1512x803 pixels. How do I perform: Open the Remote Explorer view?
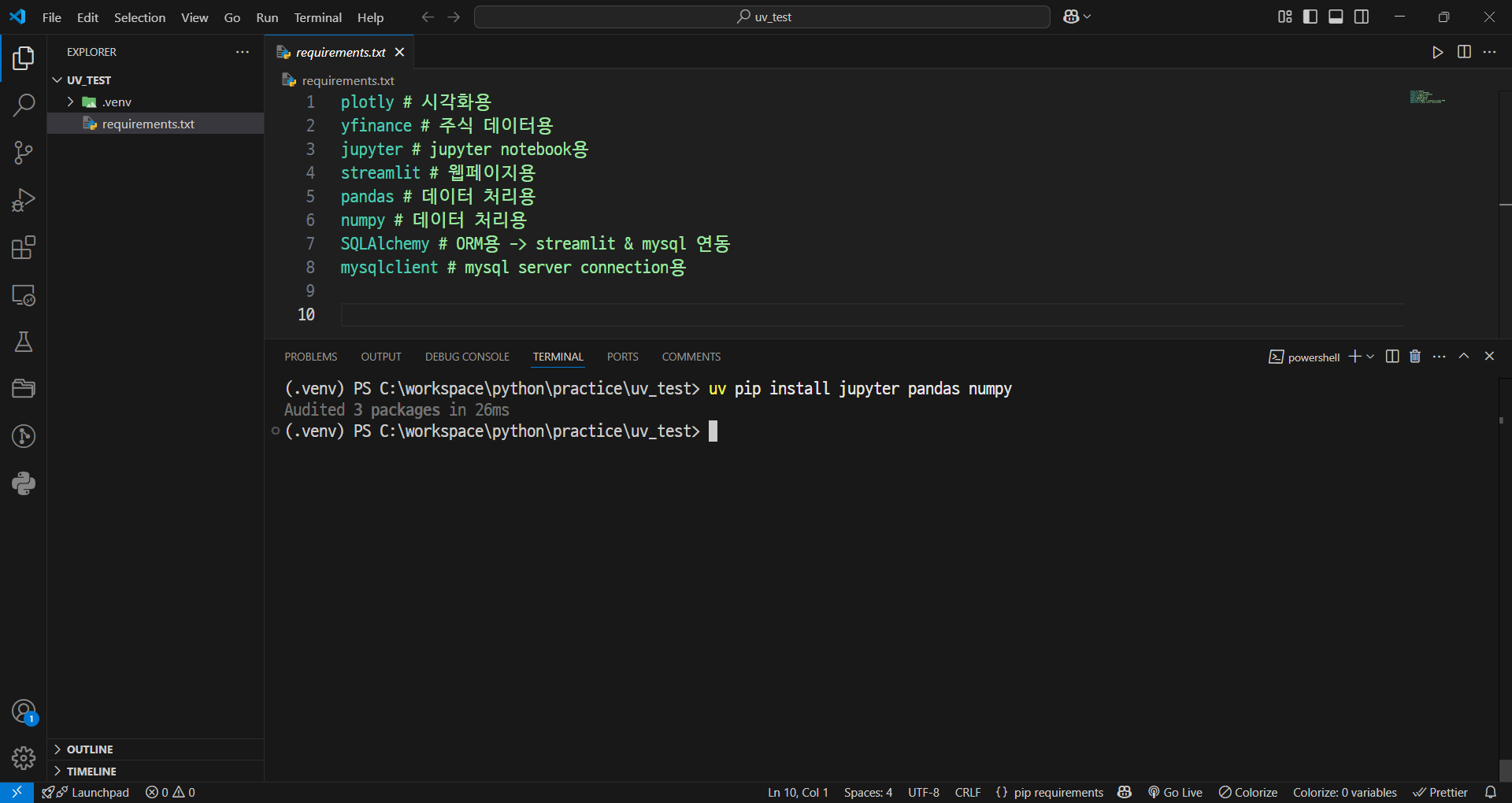24,295
